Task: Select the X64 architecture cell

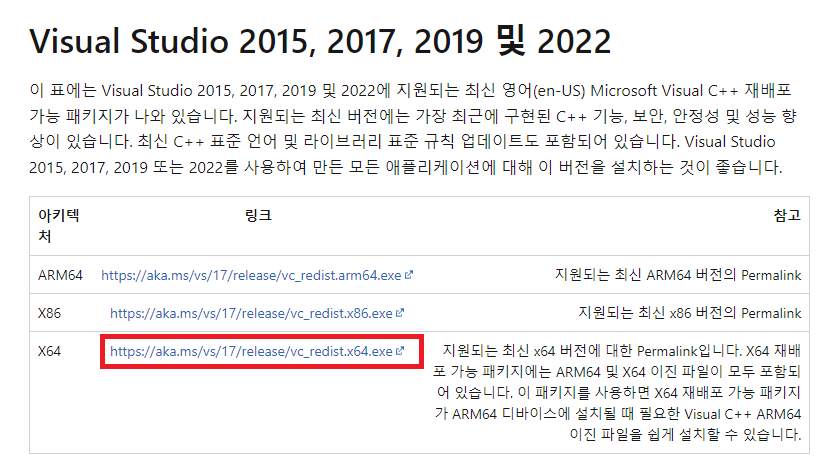Action: [50, 351]
